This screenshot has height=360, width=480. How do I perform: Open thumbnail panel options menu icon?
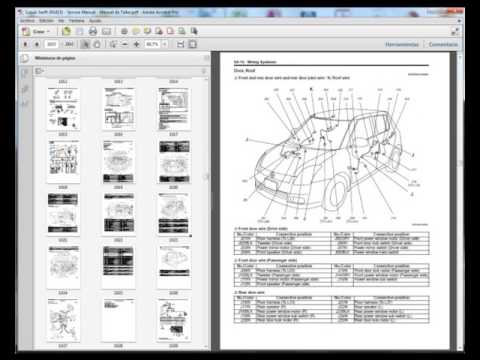pyautogui.click(x=39, y=71)
